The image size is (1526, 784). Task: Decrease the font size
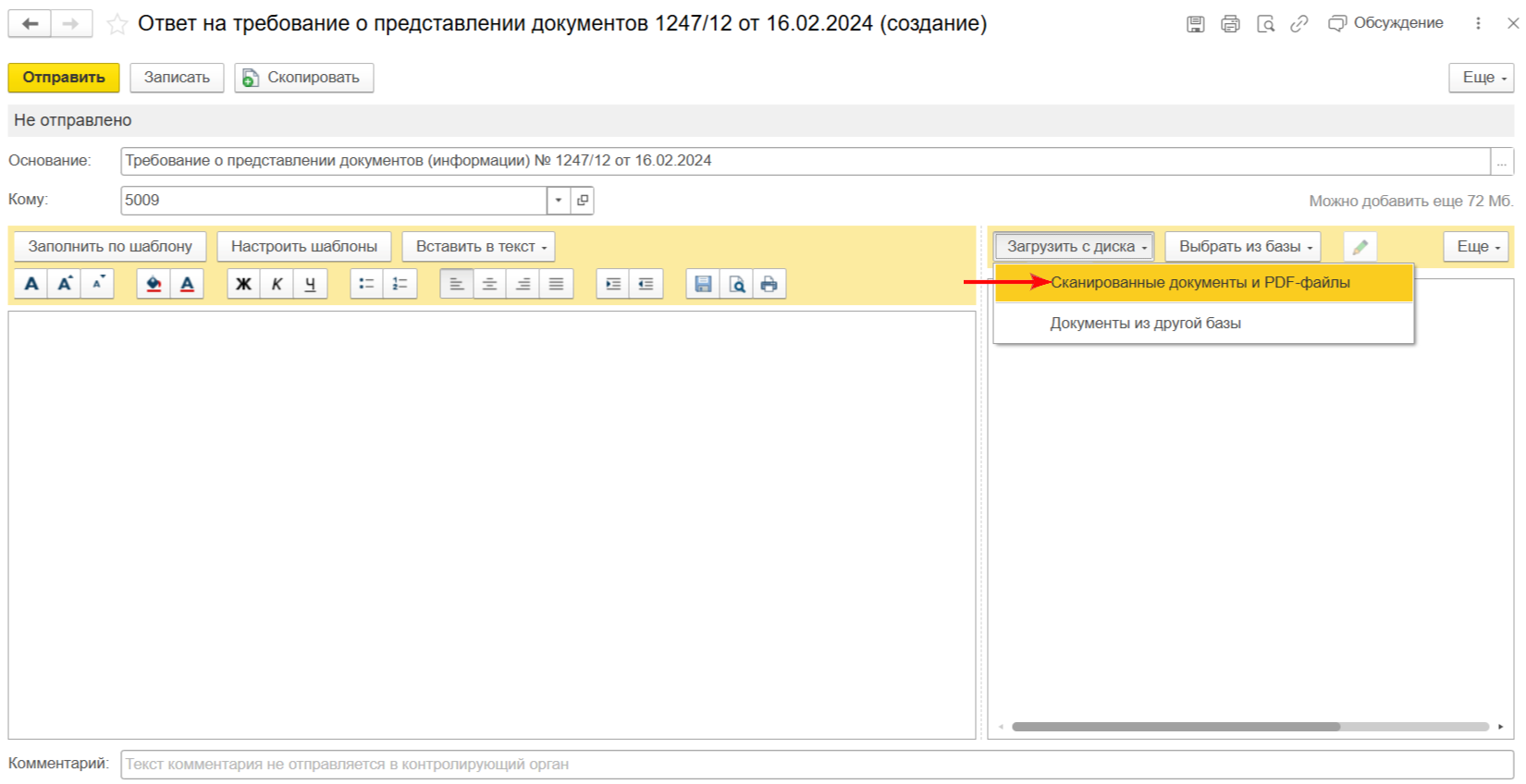[x=98, y=284]
